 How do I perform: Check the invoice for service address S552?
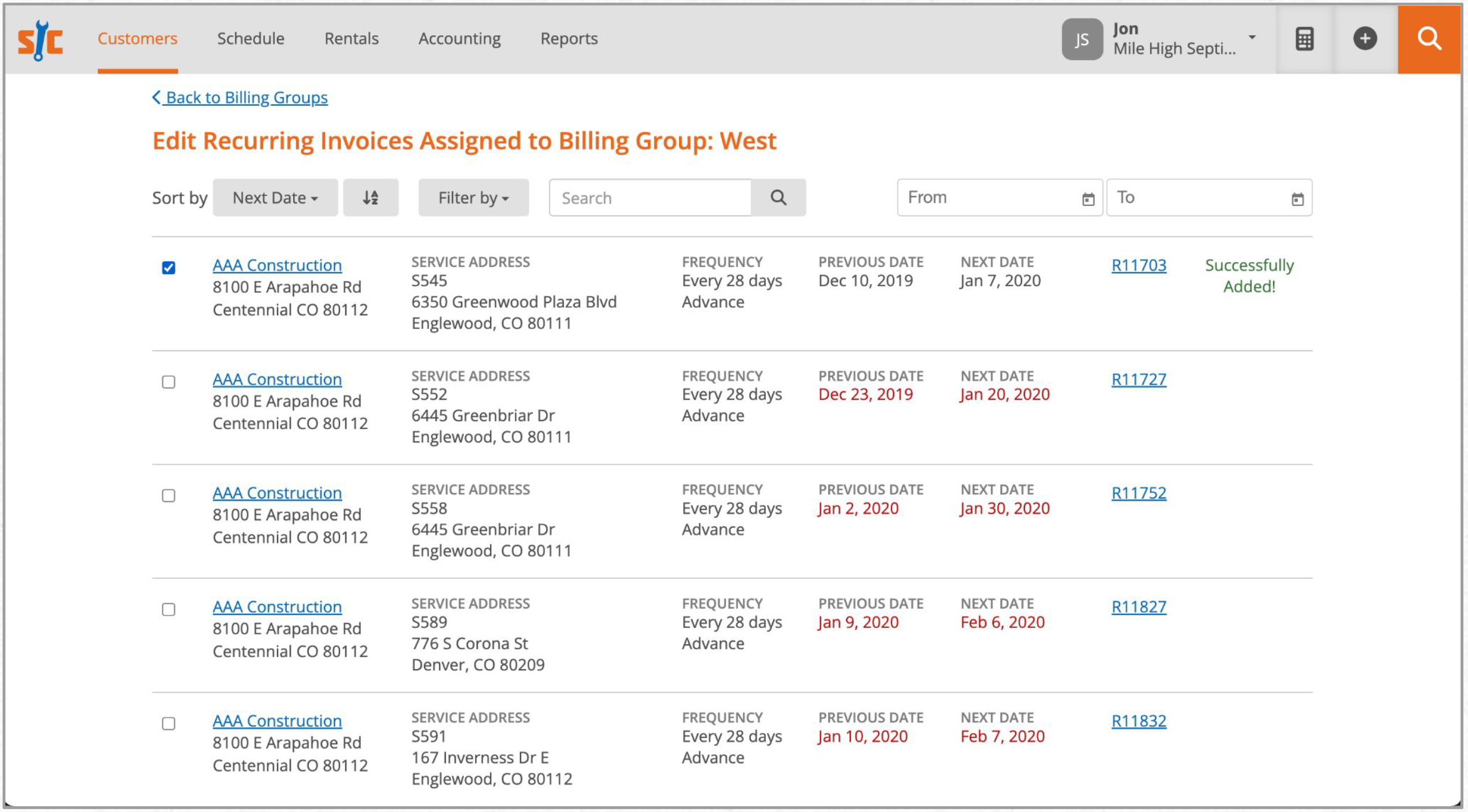168,381
